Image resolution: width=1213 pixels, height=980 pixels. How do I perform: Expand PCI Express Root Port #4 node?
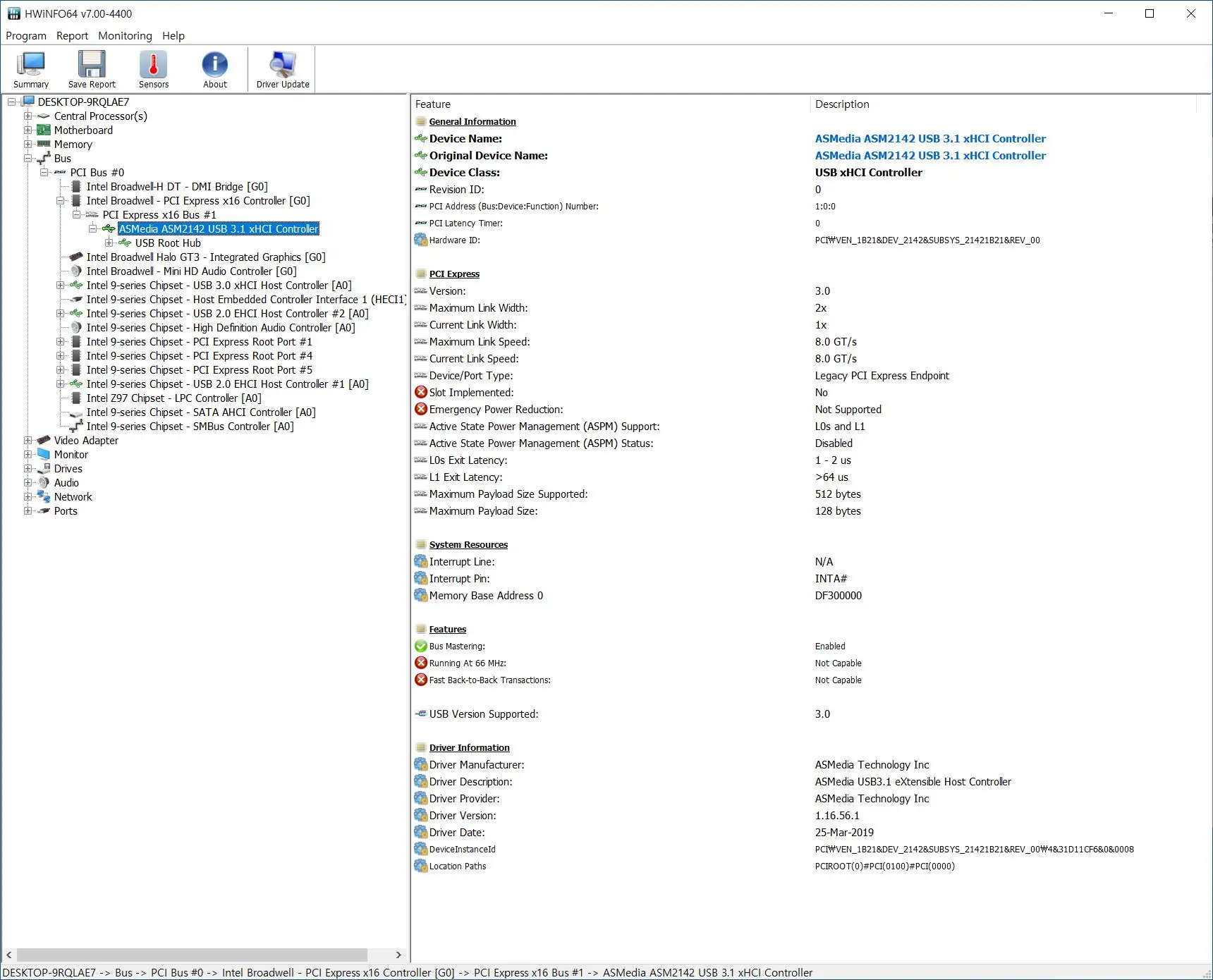tap(61, 355)
